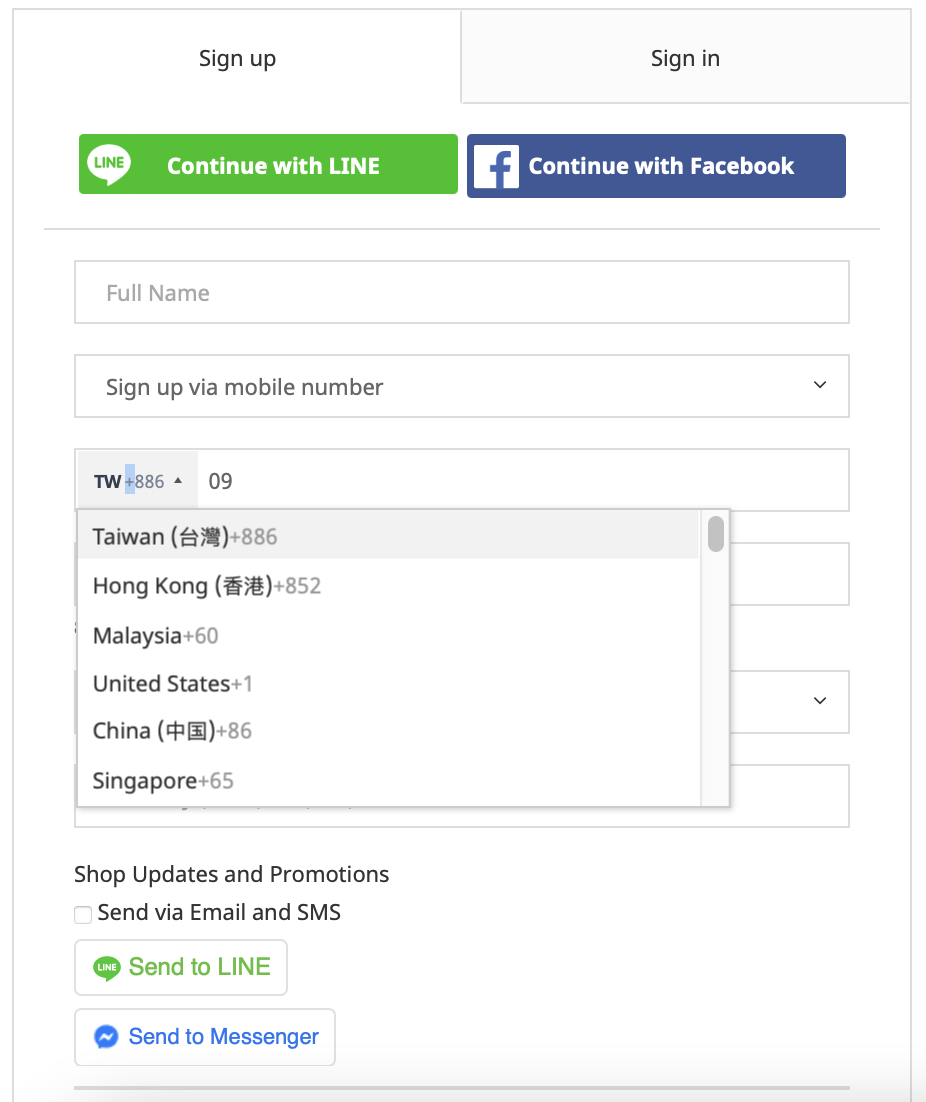The image size is (926, 1102).
Task: Click the LINE icon in Send to LINE
Action: coord(107,968)
